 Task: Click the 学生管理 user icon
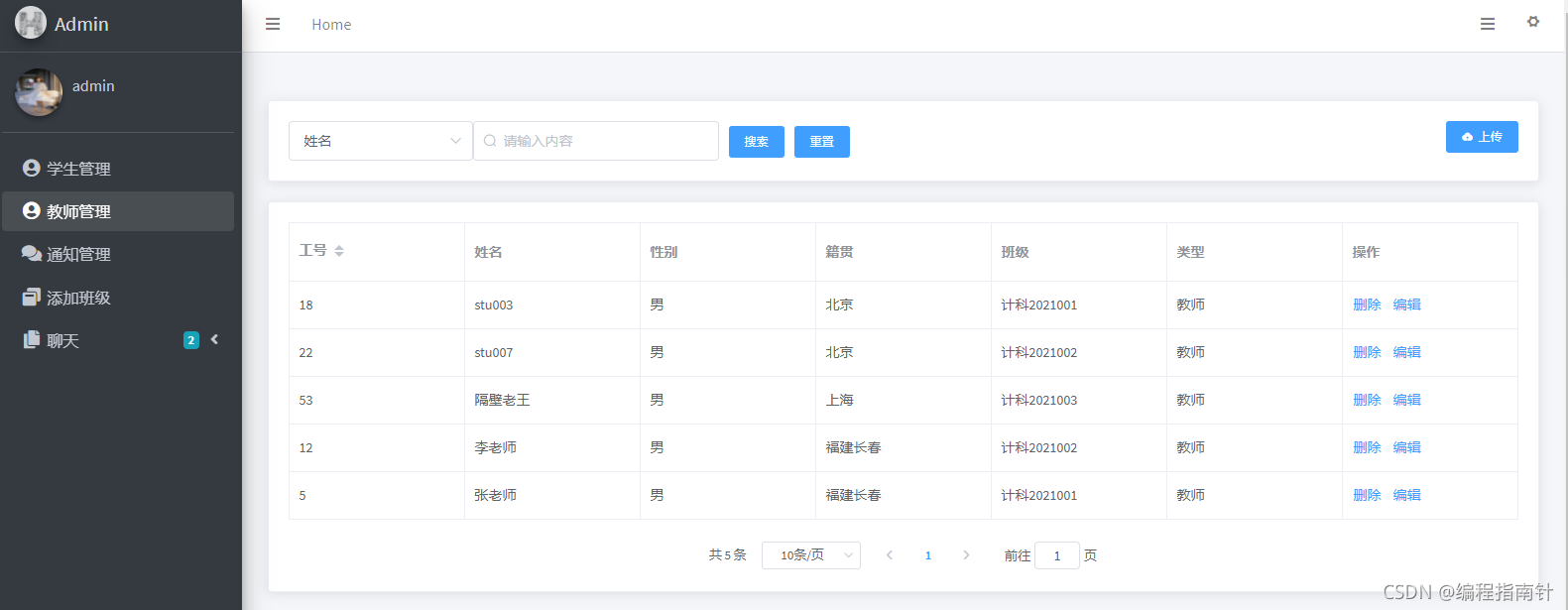tap(32, 168)
